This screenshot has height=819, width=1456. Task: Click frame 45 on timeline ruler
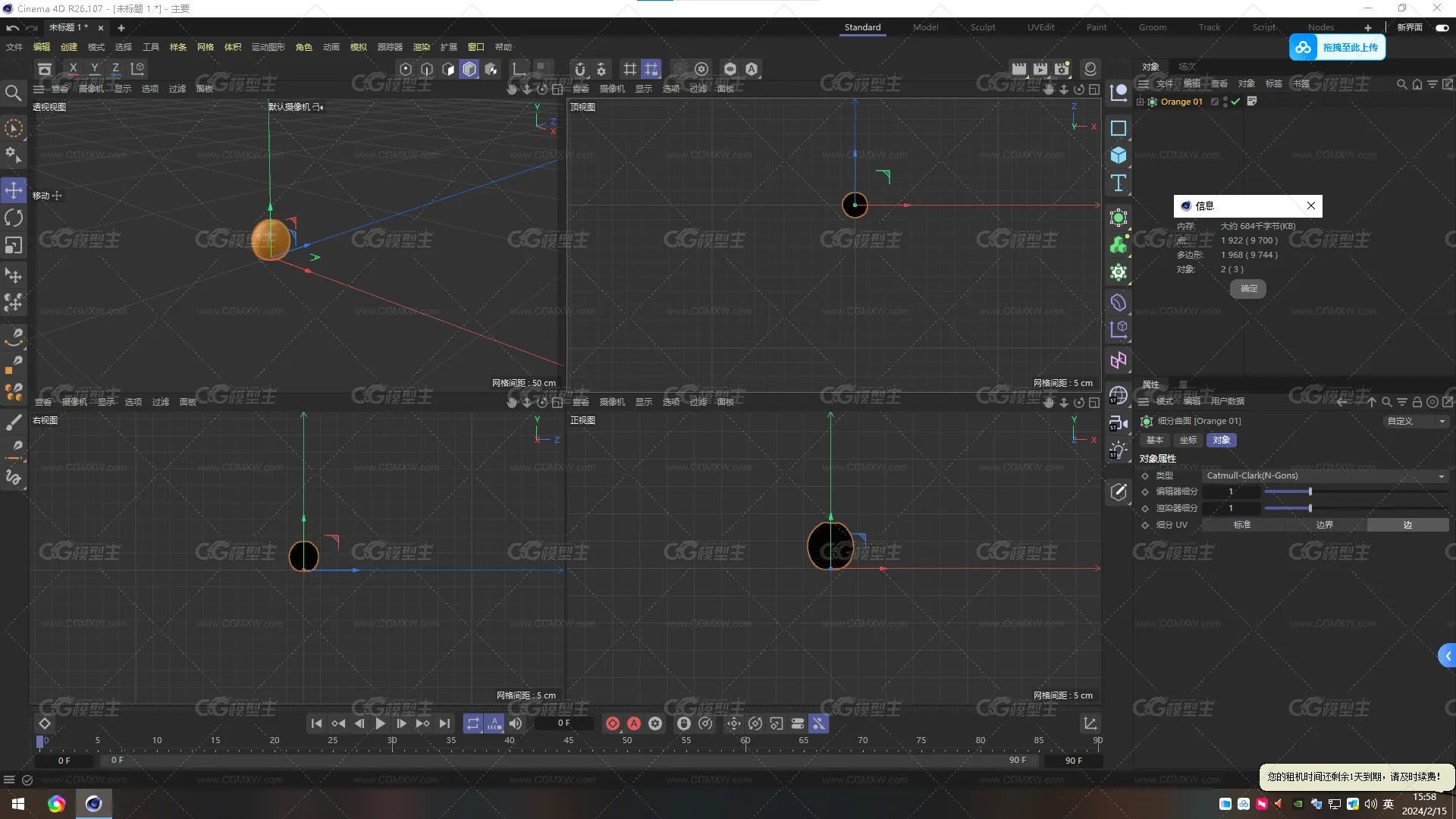tap(568, 741)
